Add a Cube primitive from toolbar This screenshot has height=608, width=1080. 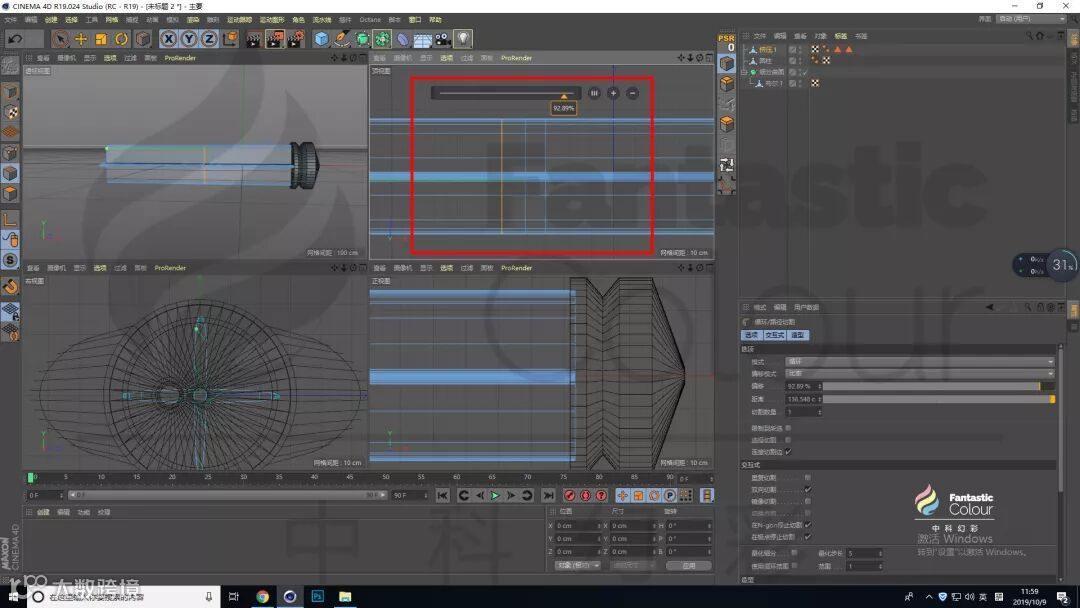click(321, 39)
